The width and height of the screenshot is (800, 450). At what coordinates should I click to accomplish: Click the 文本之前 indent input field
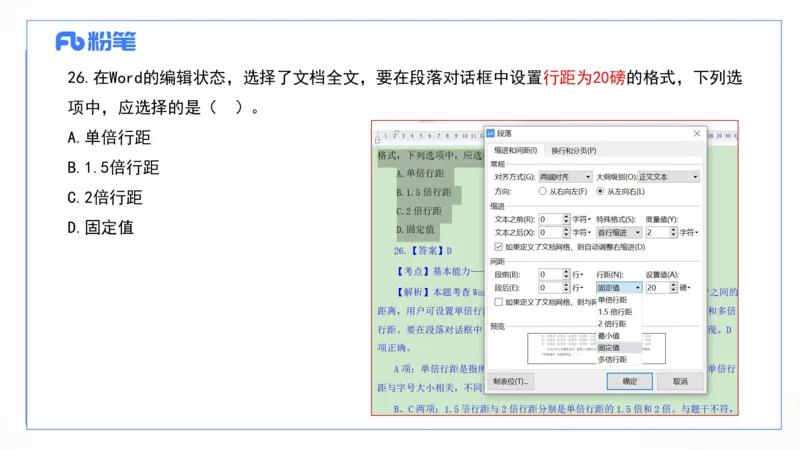point(551,219)
